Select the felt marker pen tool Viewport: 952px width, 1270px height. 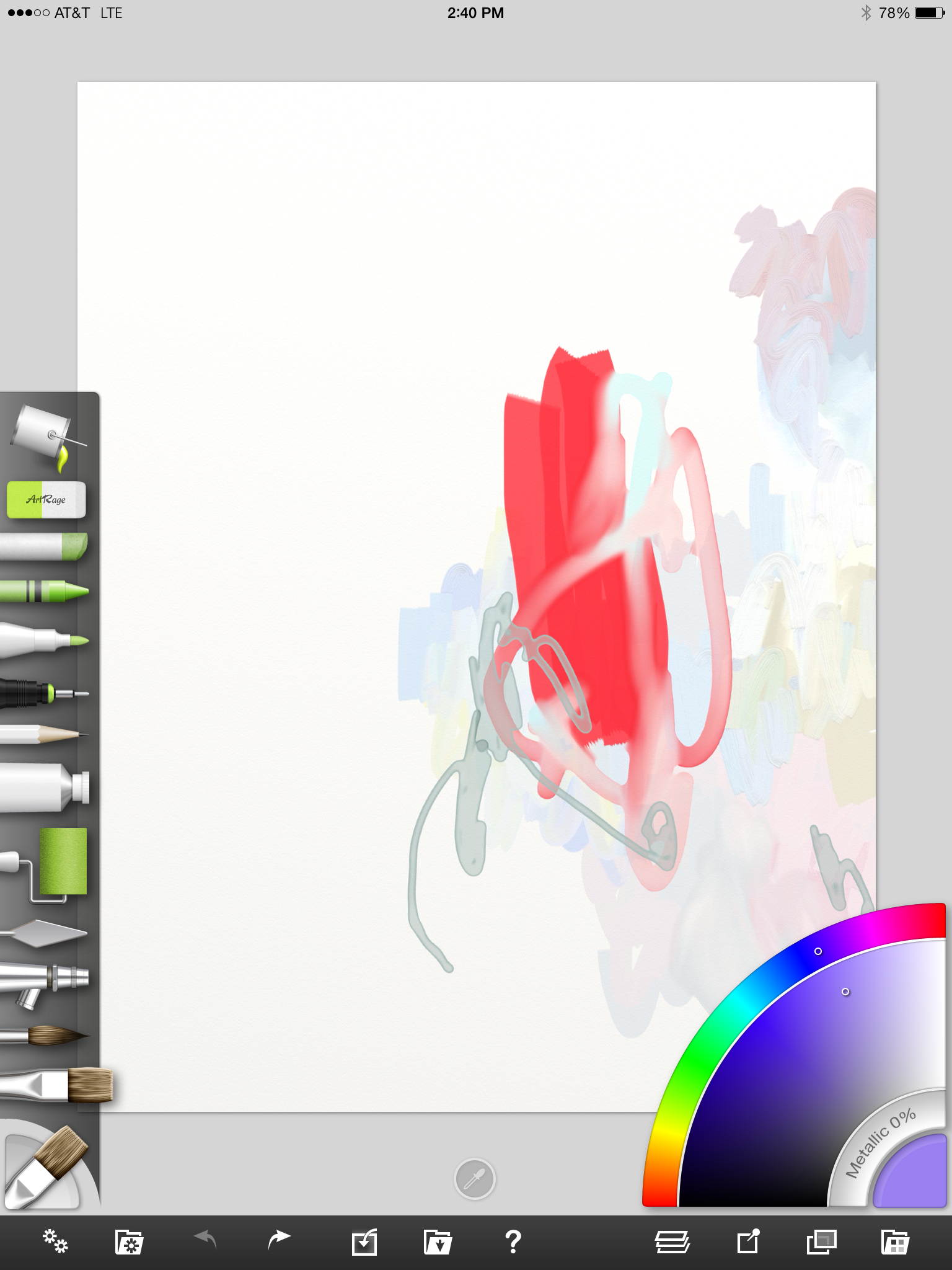pos(43,640)
